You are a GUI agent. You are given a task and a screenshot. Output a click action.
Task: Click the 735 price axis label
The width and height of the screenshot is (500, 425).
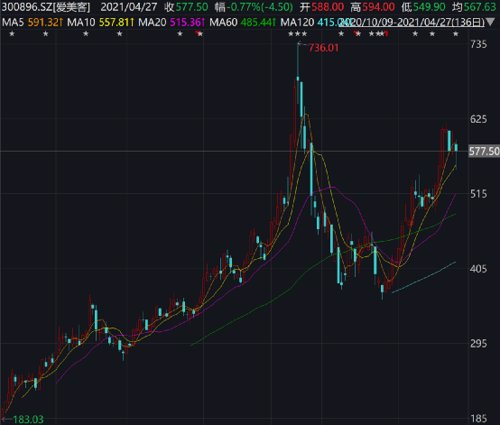click(478, 44)
